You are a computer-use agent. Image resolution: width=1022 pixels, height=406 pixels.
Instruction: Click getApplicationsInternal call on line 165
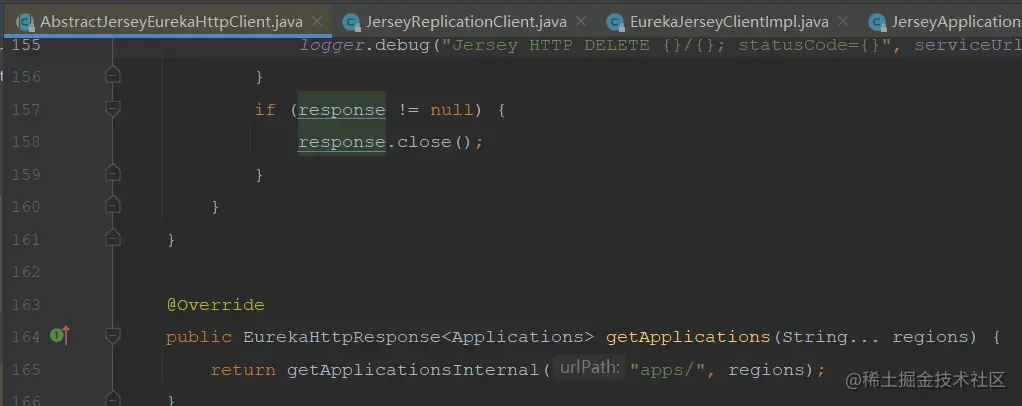click(414, 370)
